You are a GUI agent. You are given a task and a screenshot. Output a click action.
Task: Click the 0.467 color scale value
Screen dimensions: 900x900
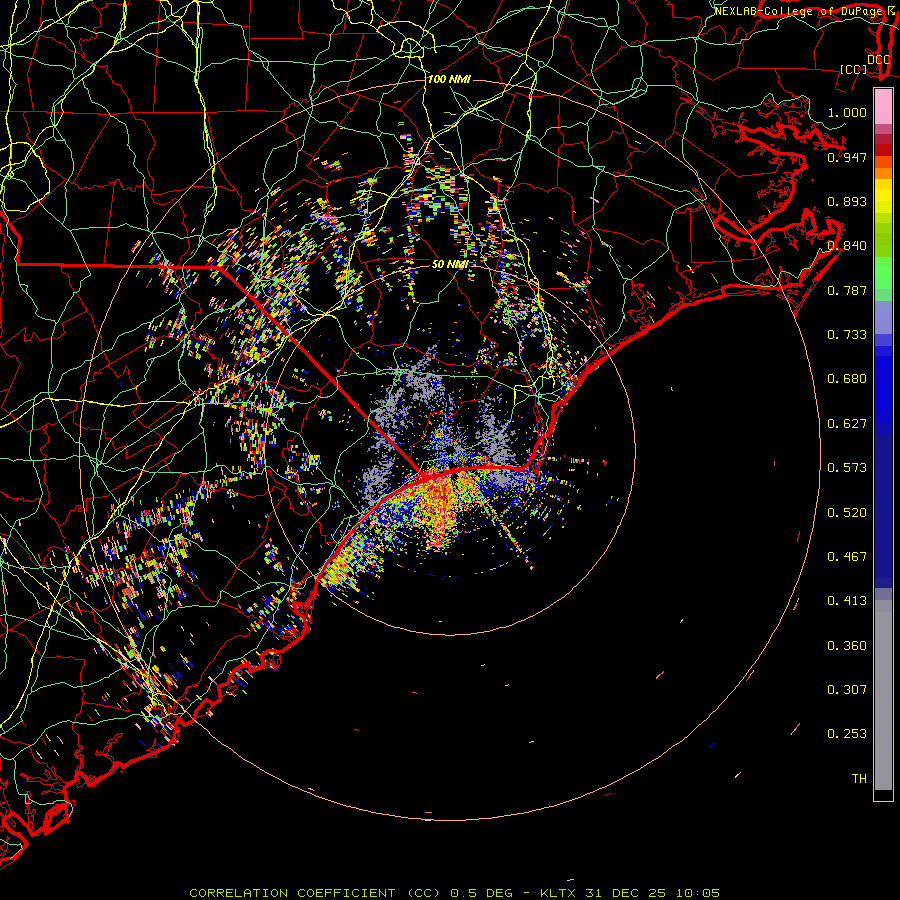[x=847, y=556]
